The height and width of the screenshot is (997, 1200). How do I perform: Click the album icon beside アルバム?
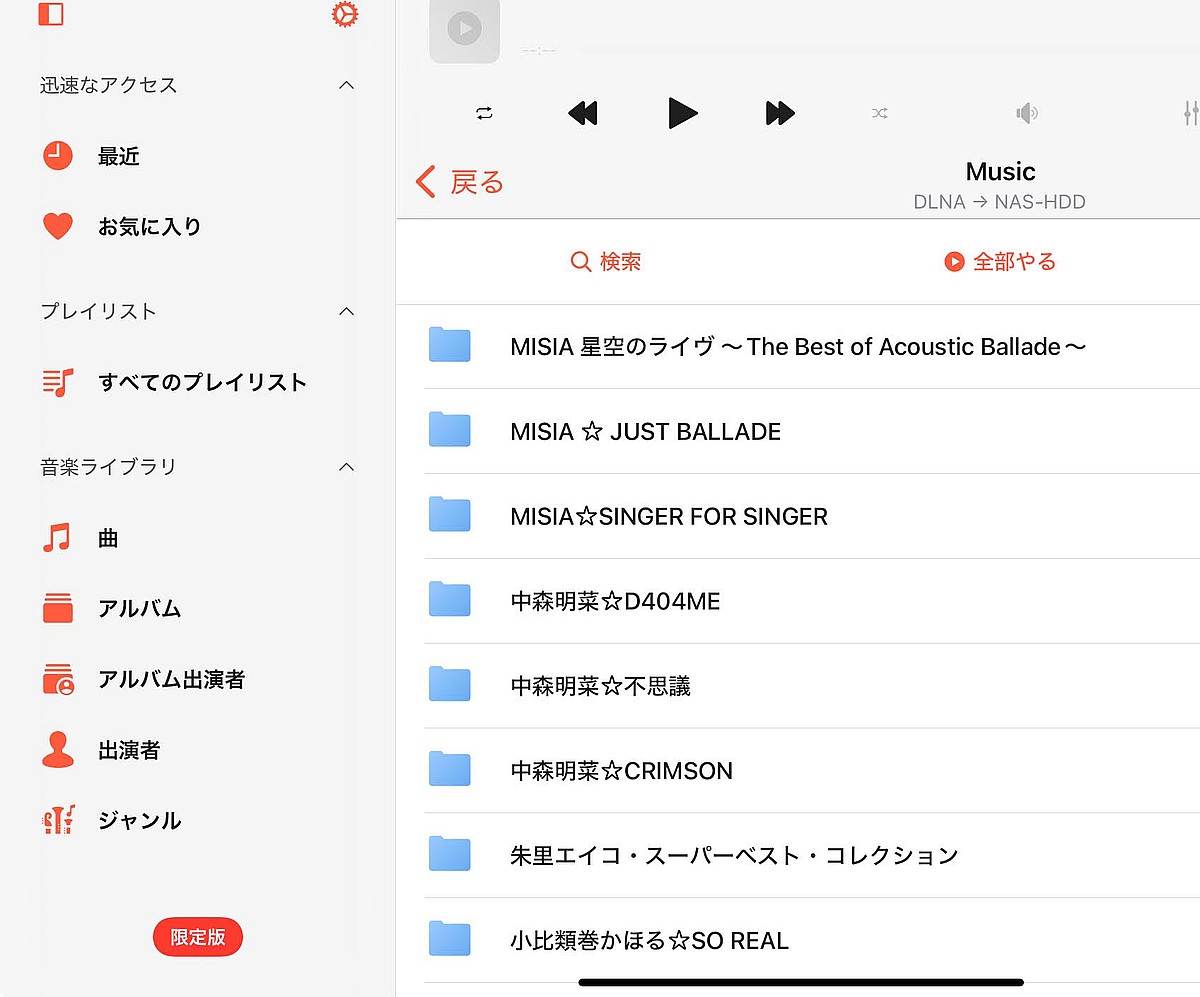tap(58, 608)
